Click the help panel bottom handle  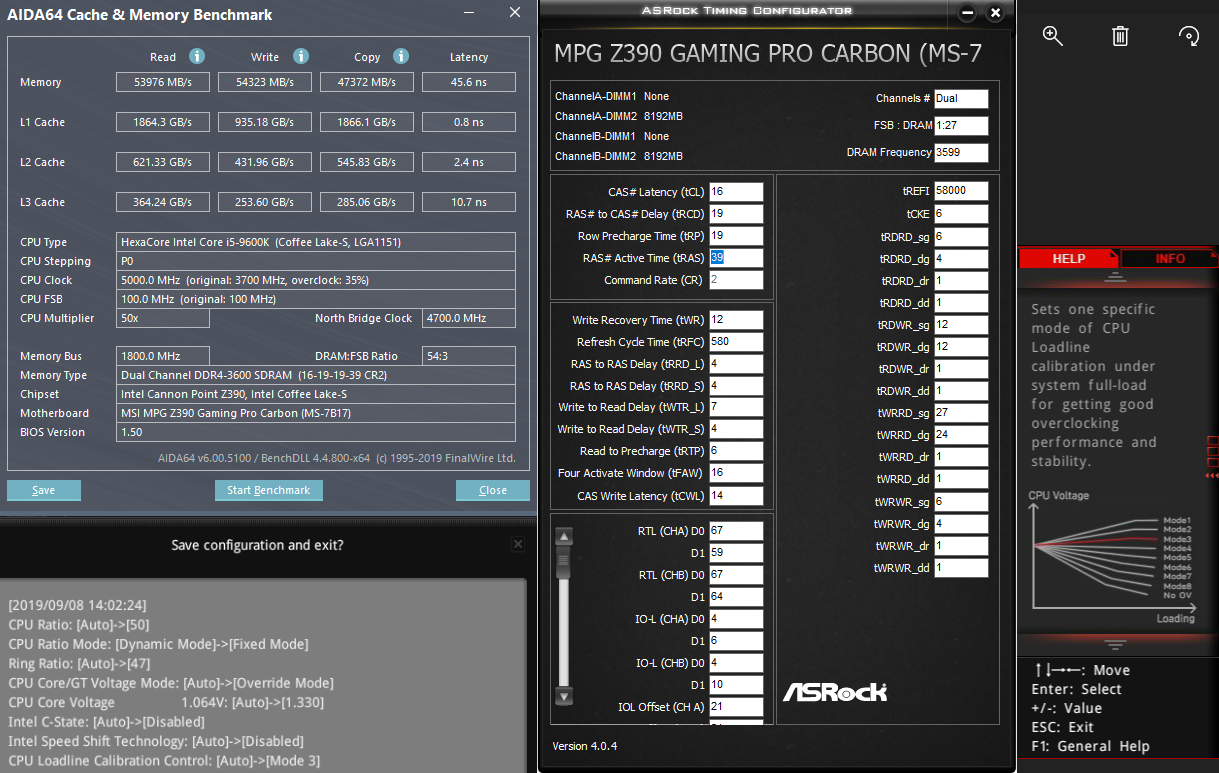pyautogui.click(x=1116, y=644)
